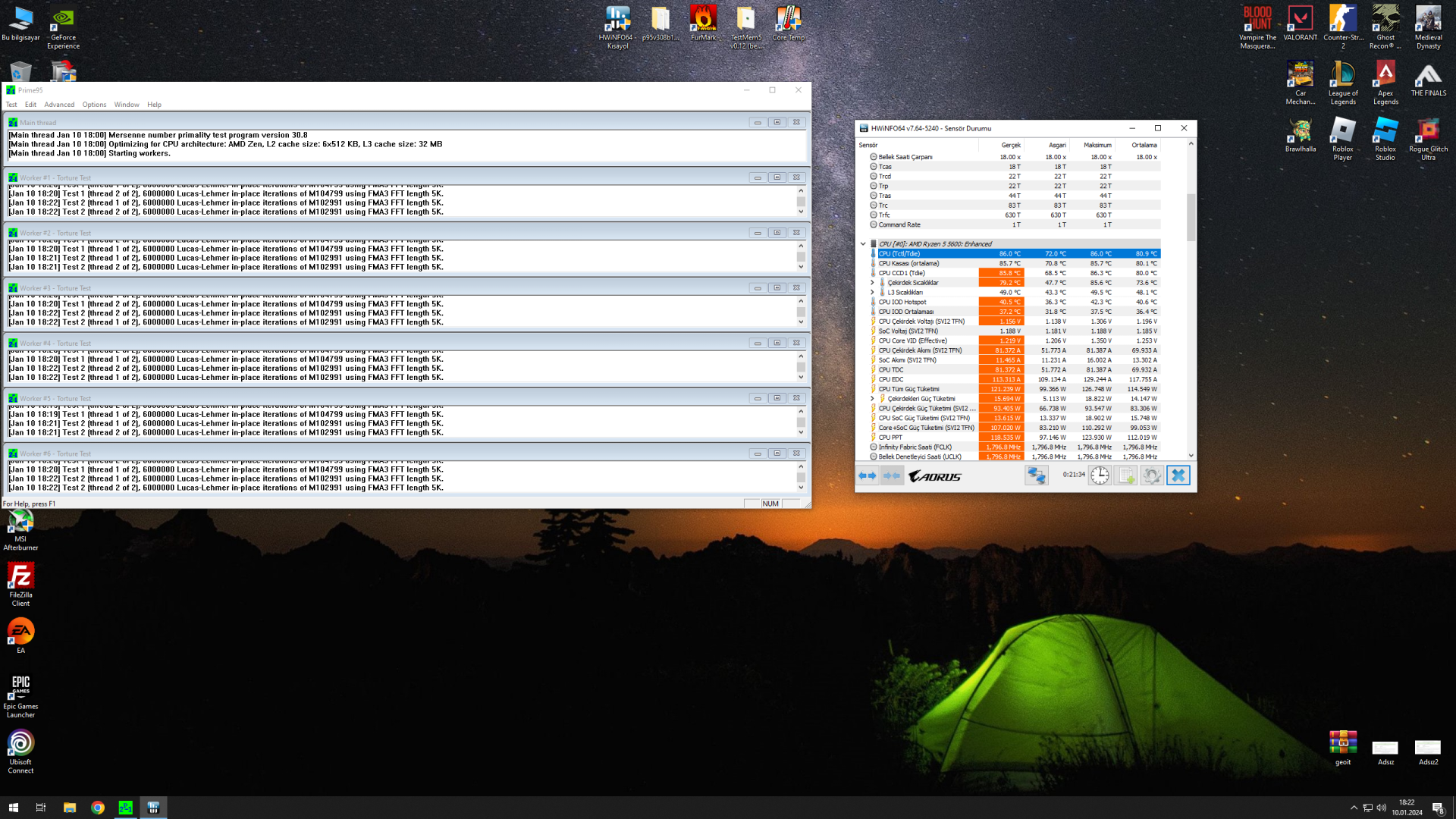Click the HWiNFO shrink columns arrows icon
This screenshot has width=1456, height=819.
(x=892, y=475)
